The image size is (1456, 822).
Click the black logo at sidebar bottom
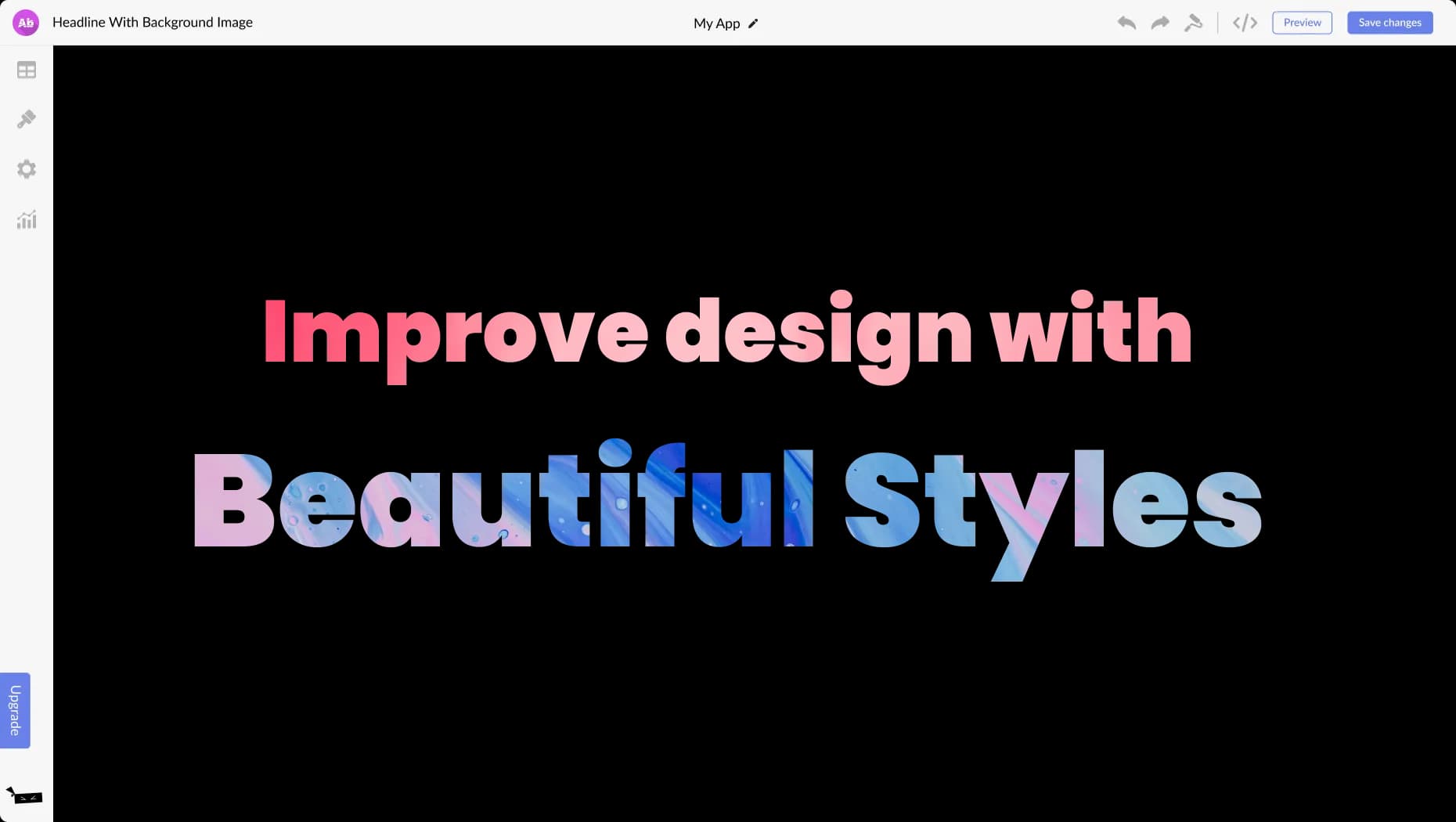click(x=24, y=796)
